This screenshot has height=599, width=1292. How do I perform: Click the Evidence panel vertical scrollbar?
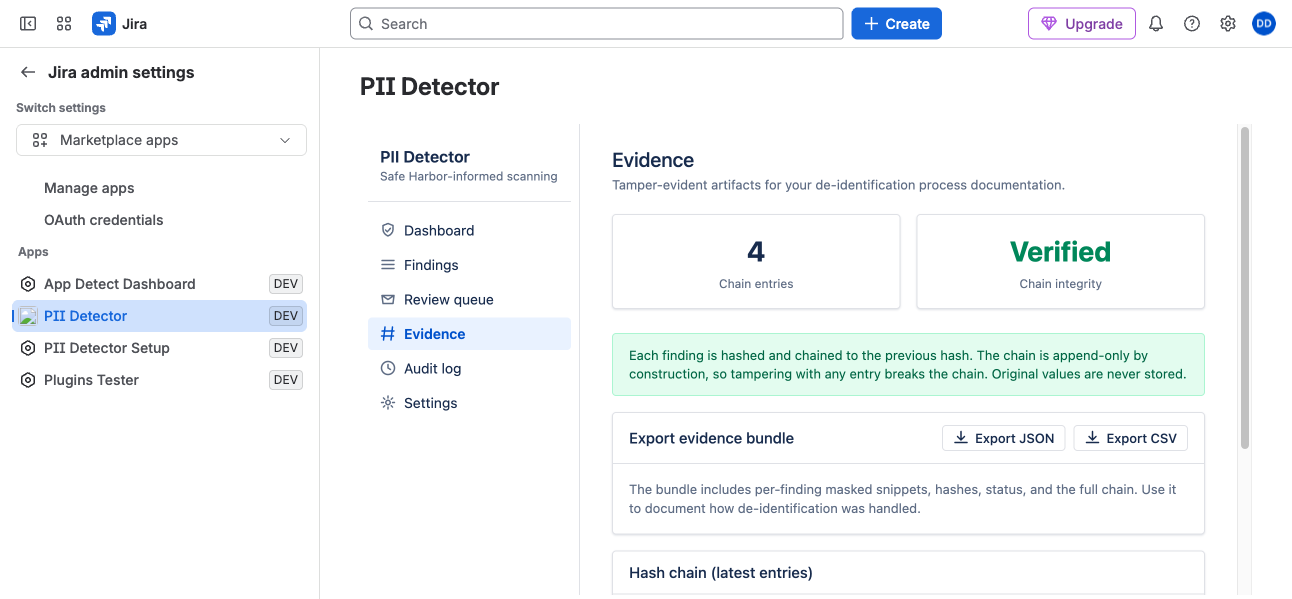point(1245,287)
